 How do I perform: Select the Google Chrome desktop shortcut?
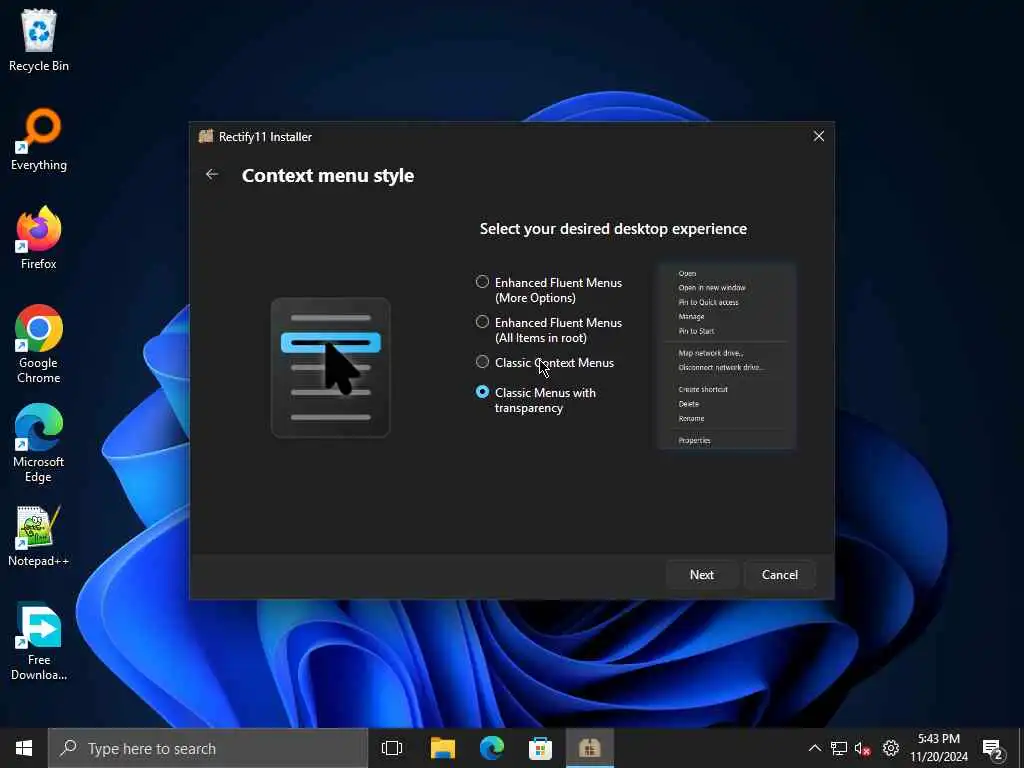[39, 344]
